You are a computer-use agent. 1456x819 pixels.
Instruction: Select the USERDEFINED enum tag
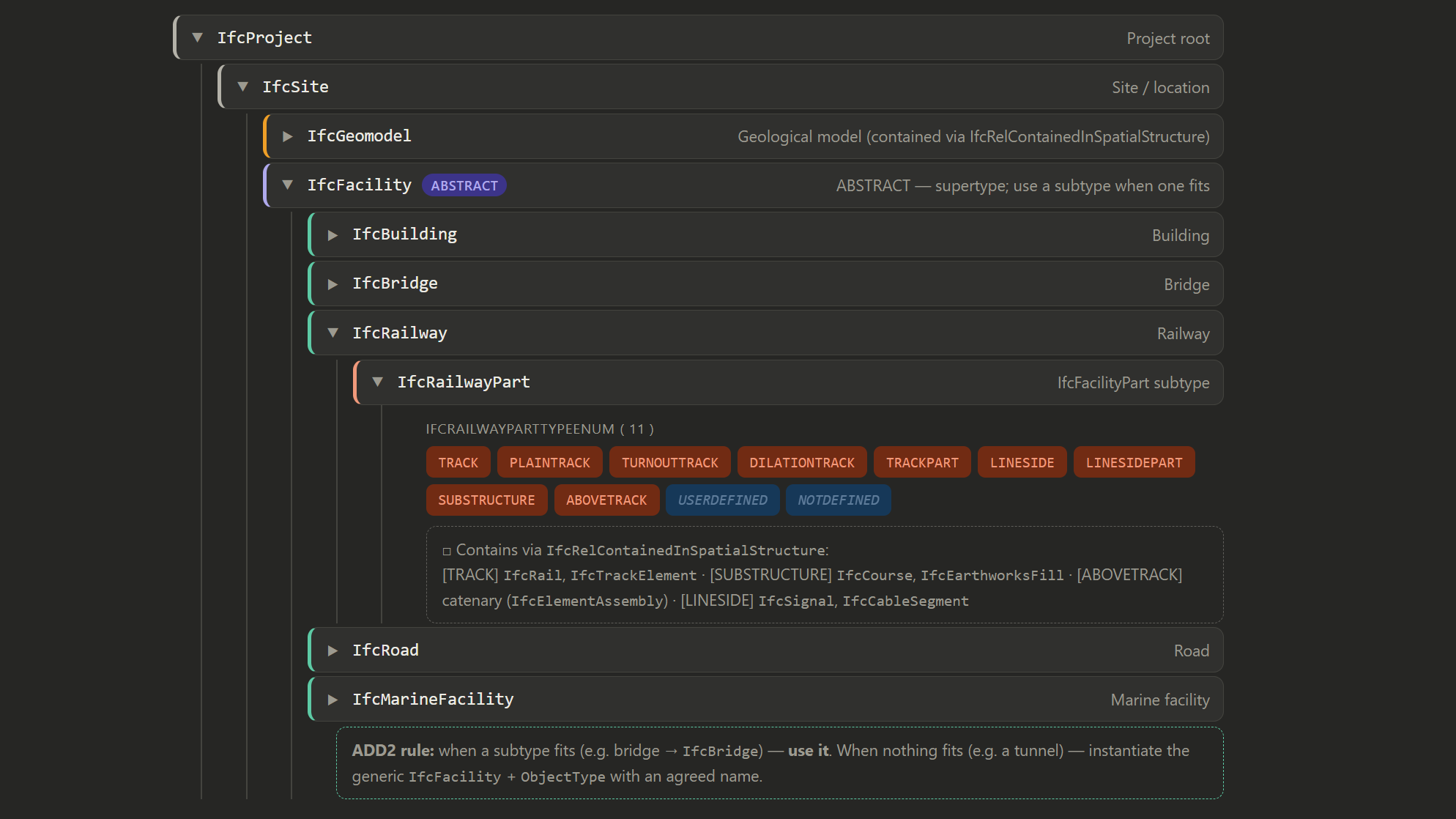pyautogui.click(x=723, y=500)
